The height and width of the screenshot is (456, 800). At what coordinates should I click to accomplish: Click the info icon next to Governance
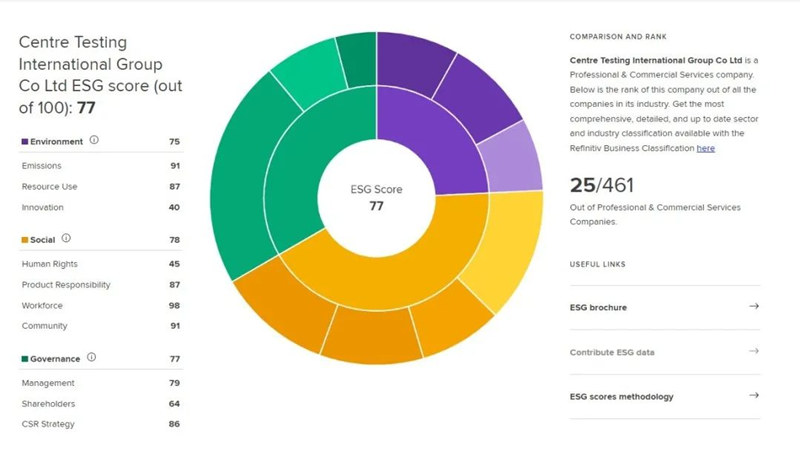pos(91,357)
